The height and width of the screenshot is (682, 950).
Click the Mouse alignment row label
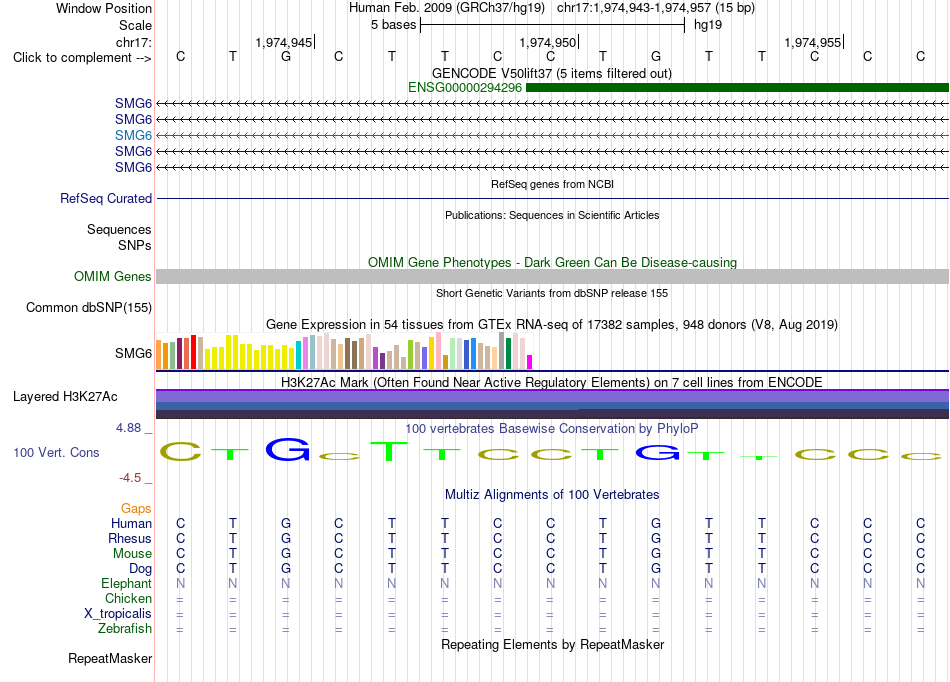[132, 554]
